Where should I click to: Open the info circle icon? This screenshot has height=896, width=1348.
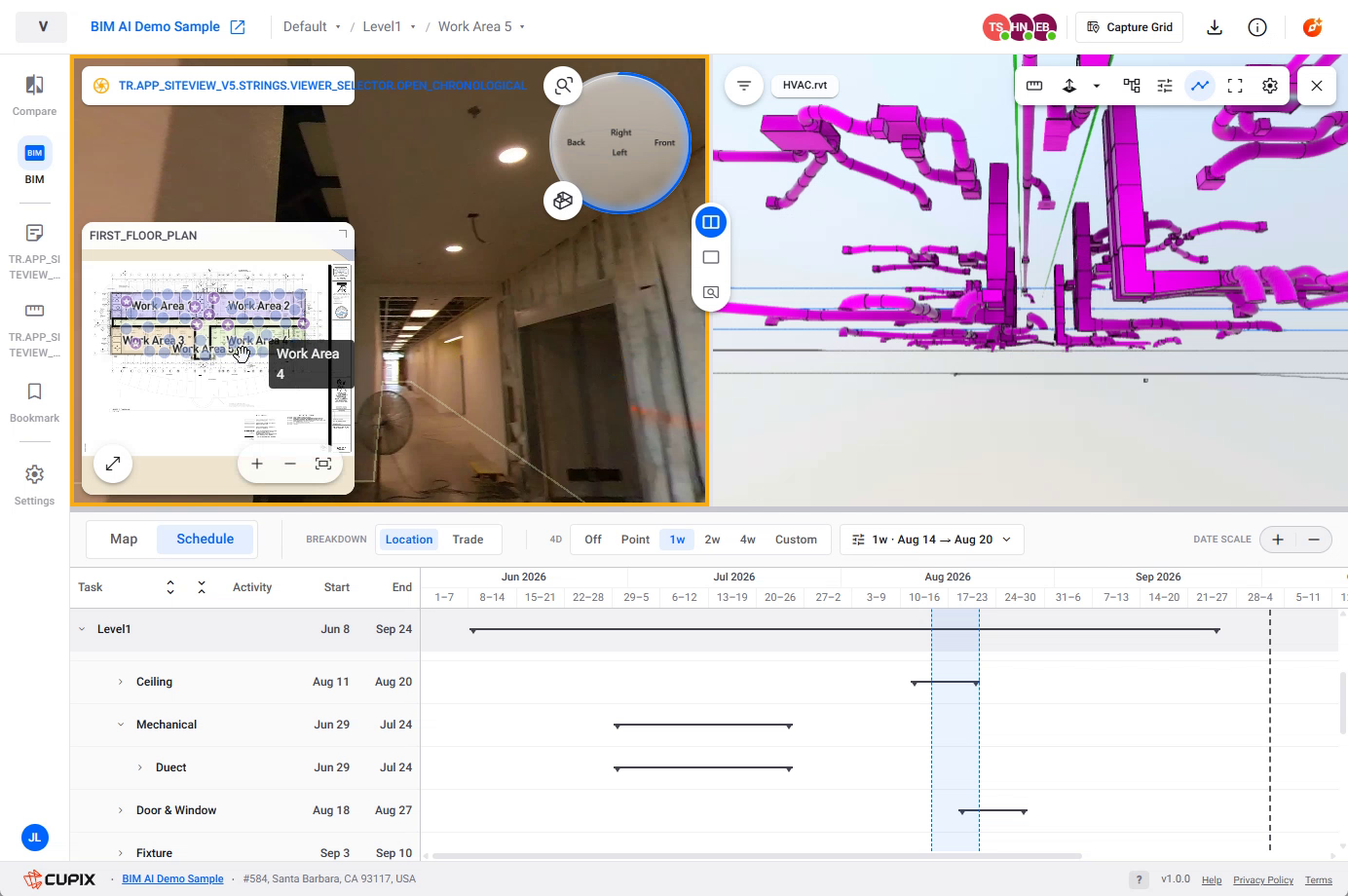point(1257,27)
